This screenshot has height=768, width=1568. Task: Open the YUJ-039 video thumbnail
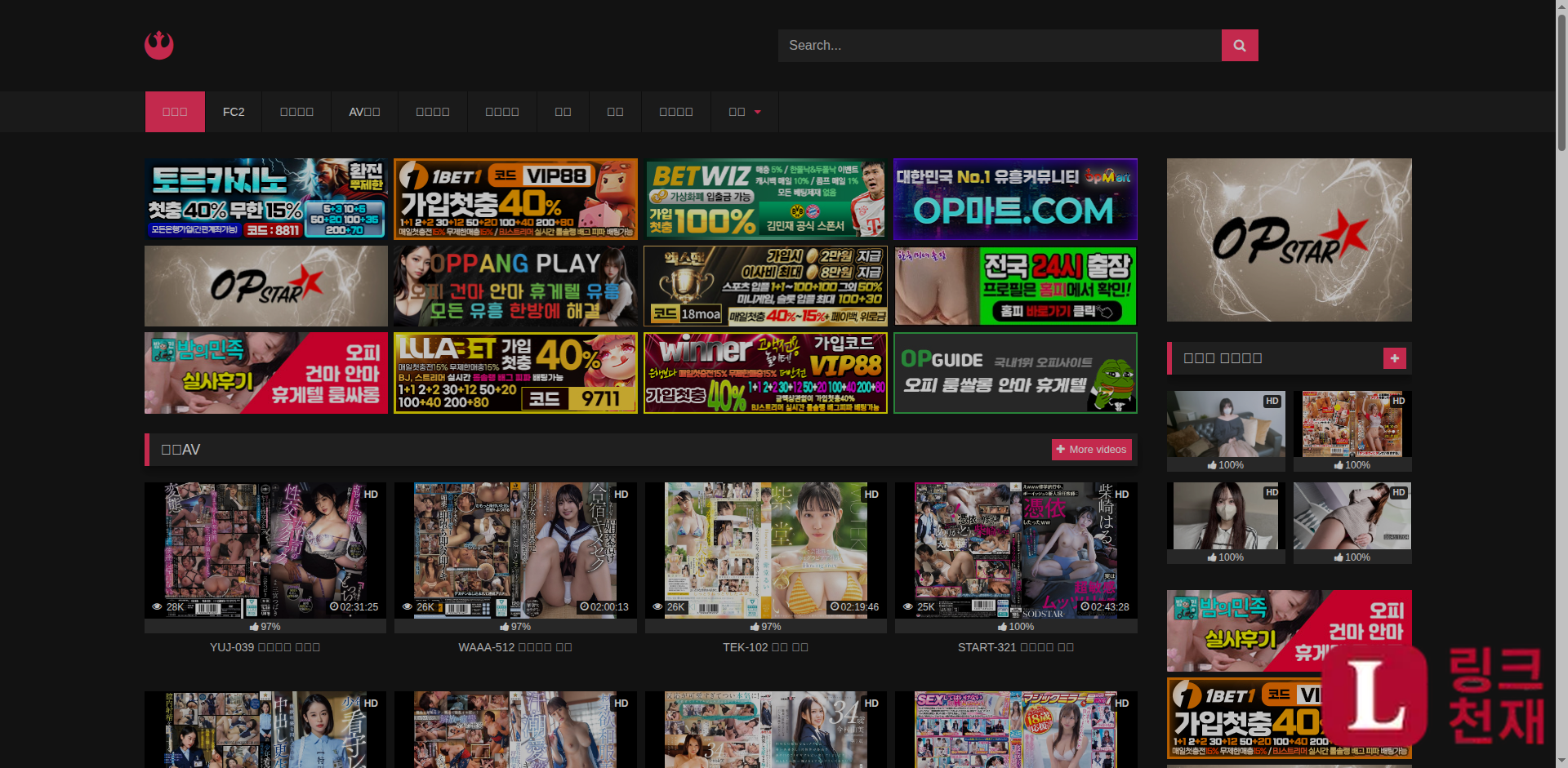pos(265,550)
